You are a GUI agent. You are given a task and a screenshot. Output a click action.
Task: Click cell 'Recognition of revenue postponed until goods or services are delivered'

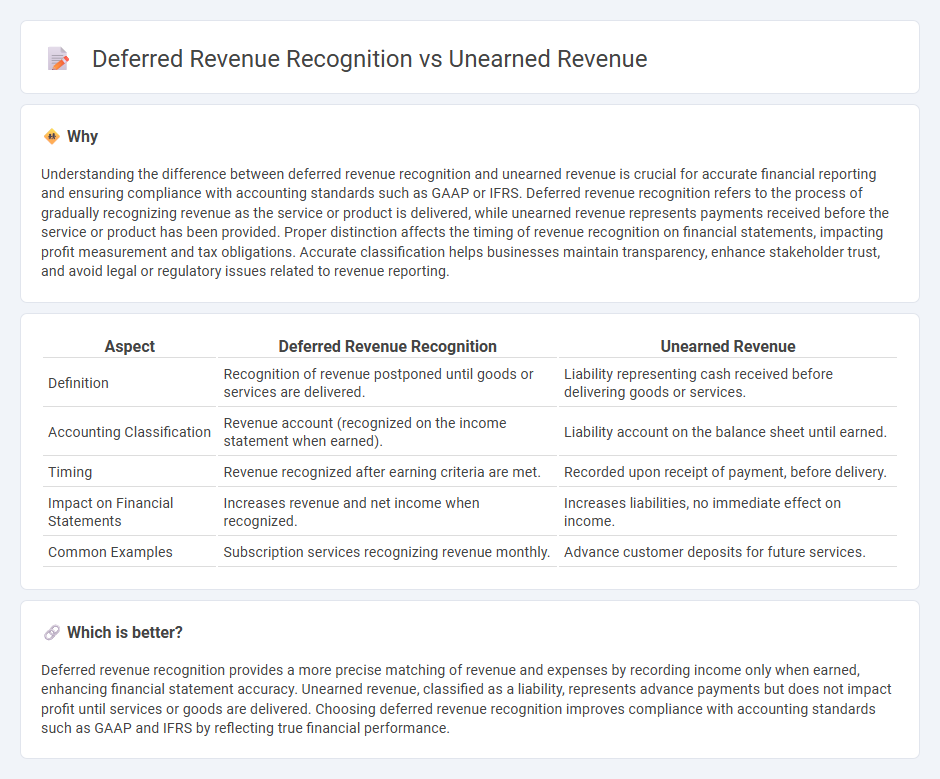(387, 383)
